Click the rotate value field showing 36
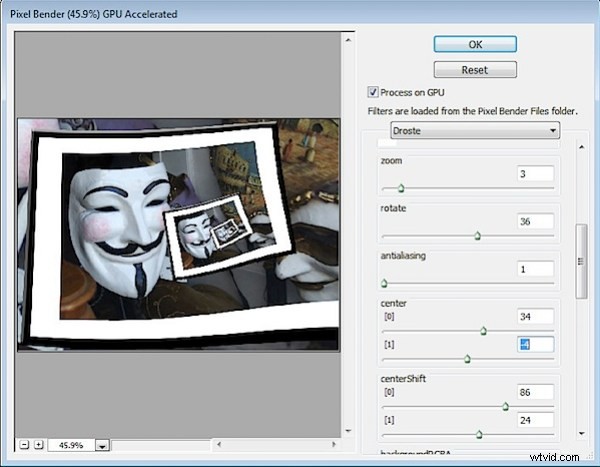The width and height of the screenshot is (600, 467). (x=535, y=221)
